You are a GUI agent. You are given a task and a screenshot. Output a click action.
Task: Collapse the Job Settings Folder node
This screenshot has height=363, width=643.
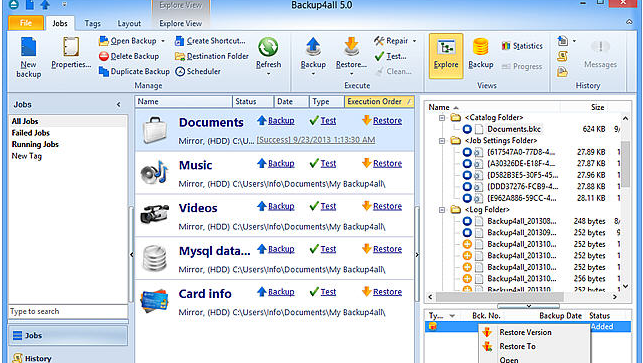point(442,141)
